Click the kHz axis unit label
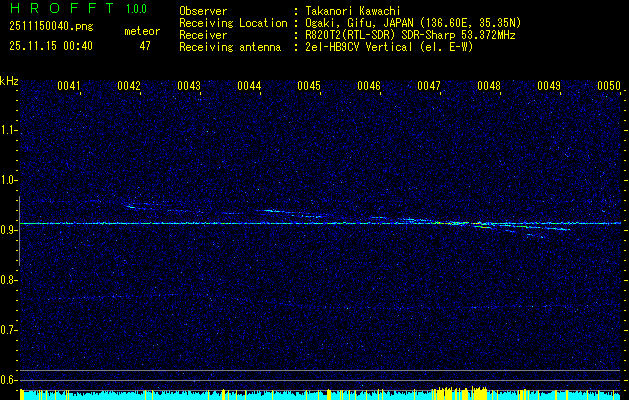This screenshot has height=400, width=629. click(9, 81)
